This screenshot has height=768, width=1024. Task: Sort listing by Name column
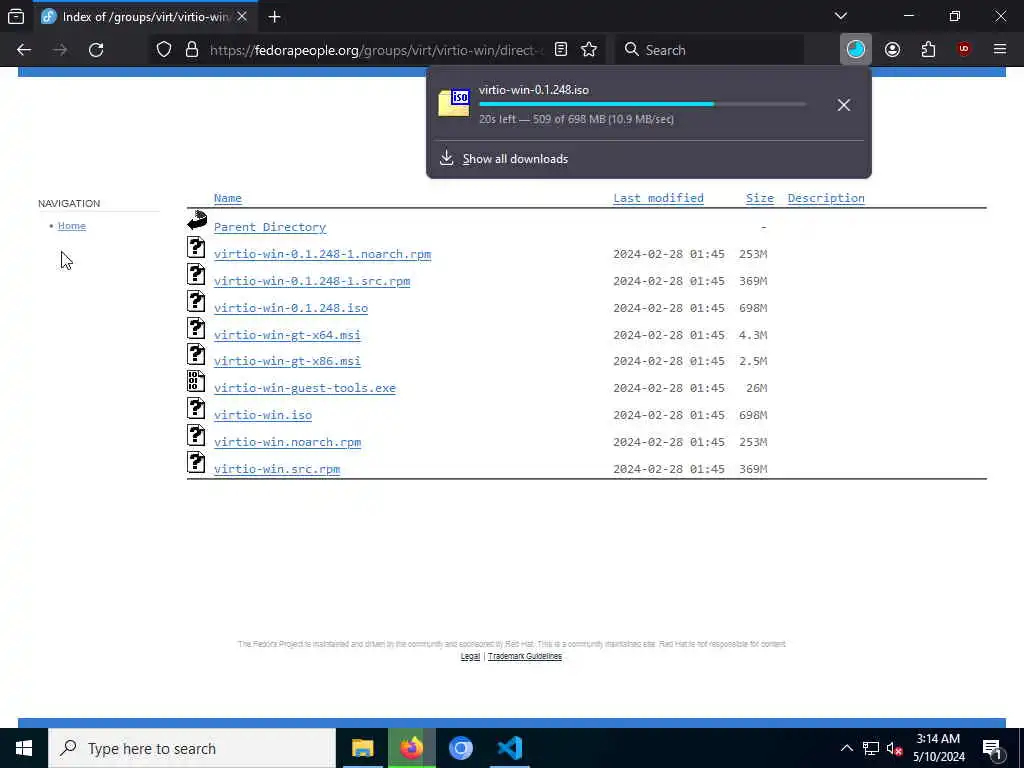coord(228,198)
